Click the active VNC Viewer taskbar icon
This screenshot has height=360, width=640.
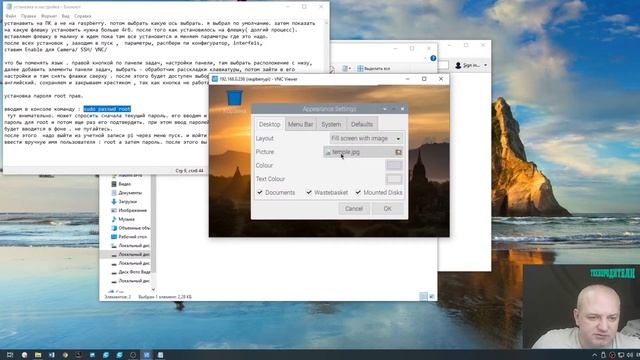pos(147,355)
